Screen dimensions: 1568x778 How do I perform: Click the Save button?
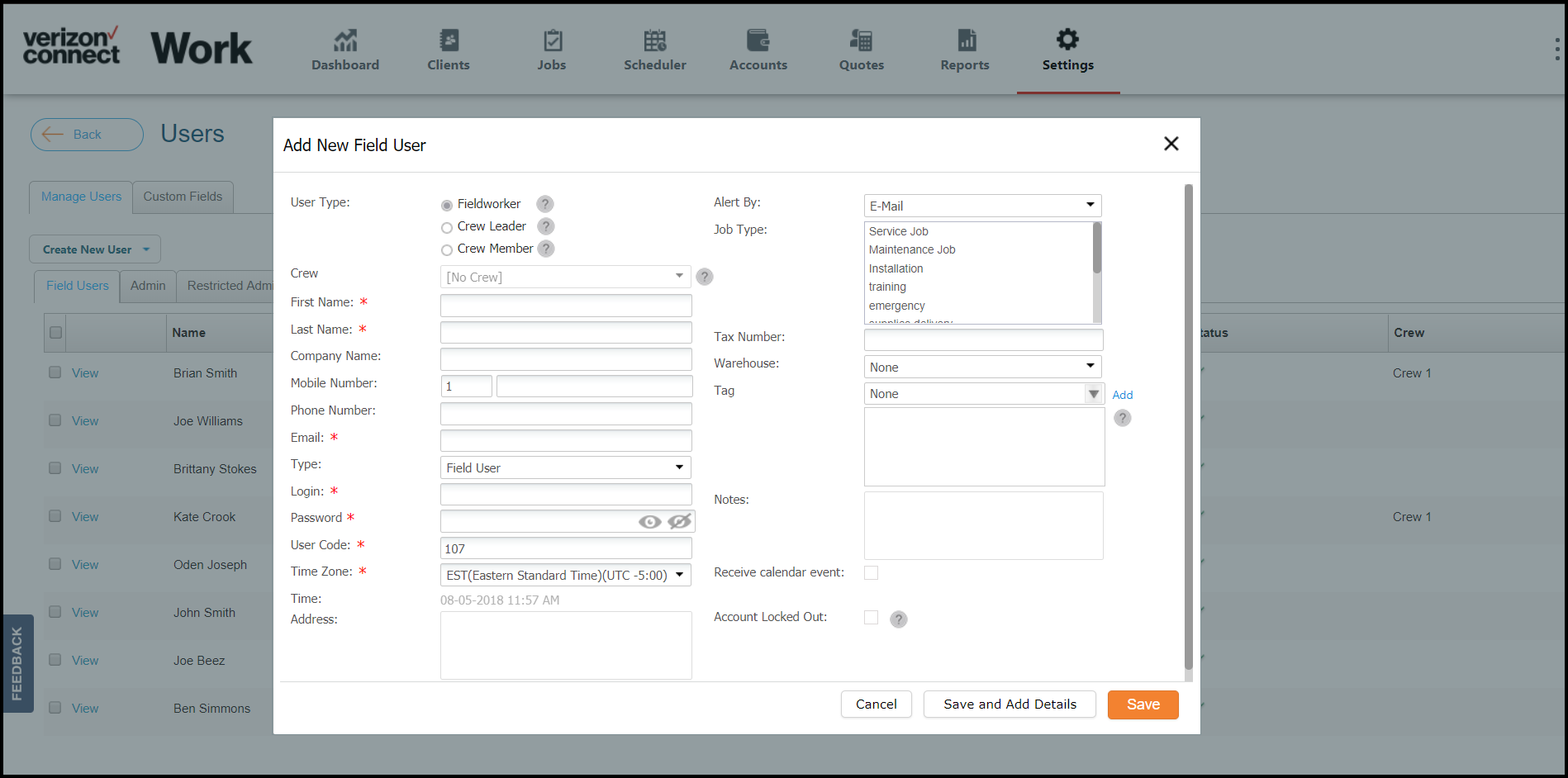pos(1143,704)
